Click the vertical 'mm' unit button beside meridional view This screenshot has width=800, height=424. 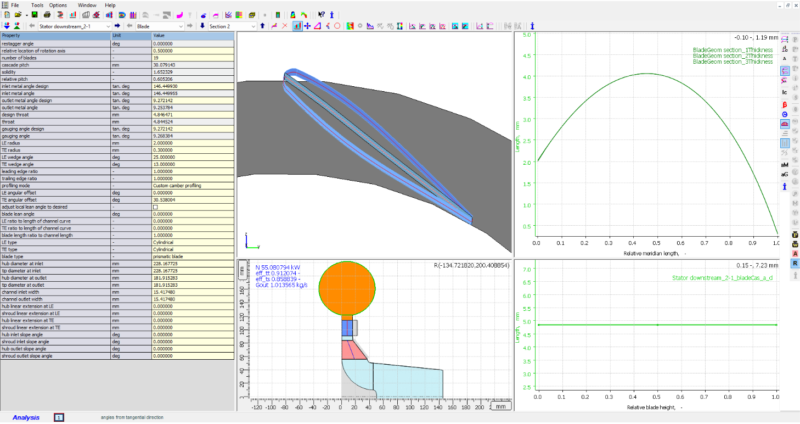tap(242, 272)
